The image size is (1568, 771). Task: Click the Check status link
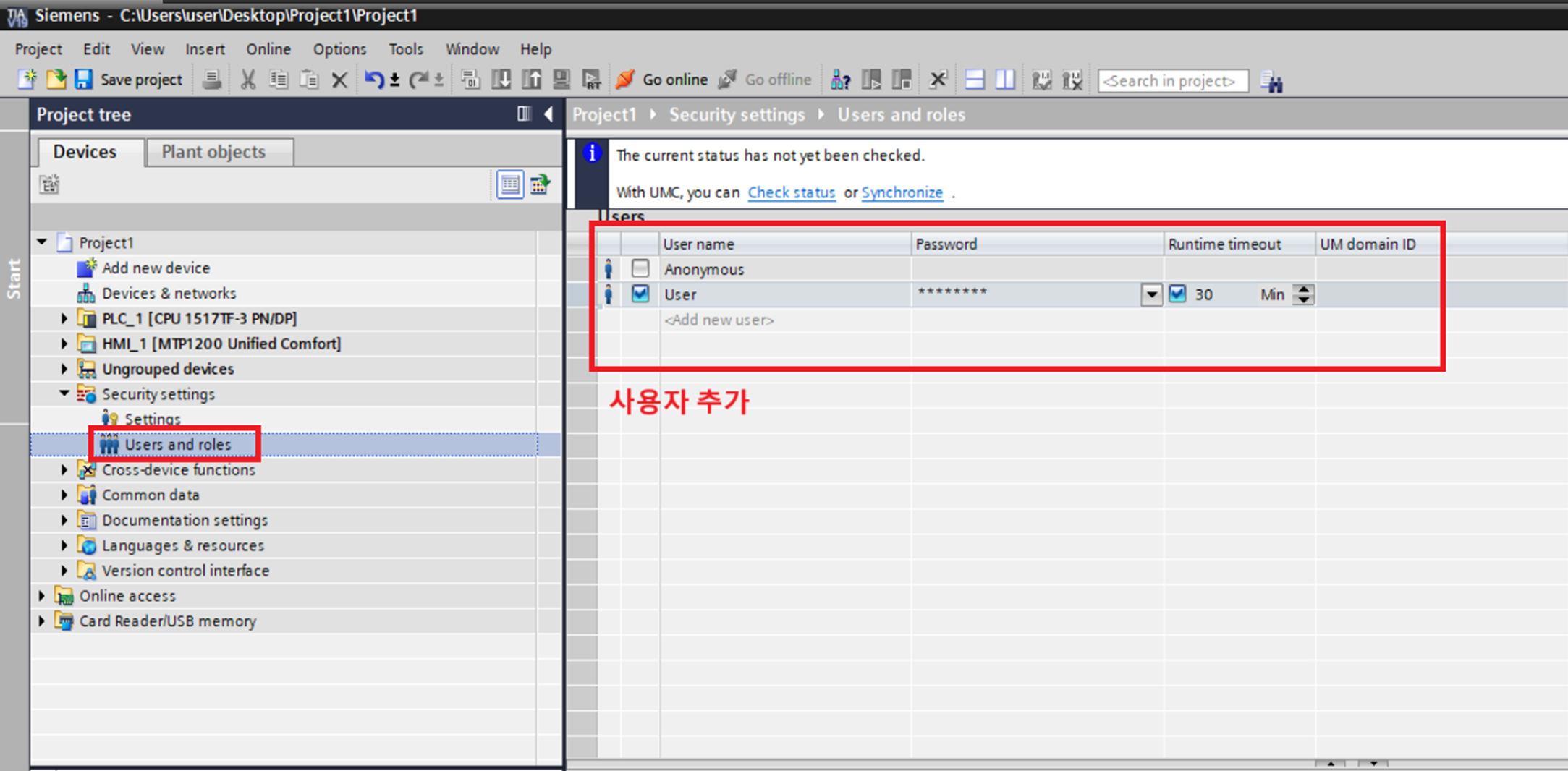point(792,192)
